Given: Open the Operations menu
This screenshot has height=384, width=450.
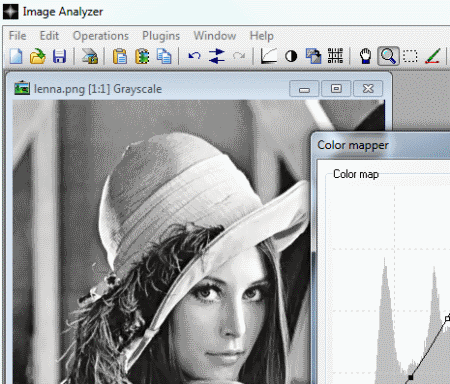Looking at the screenshot, I should pyautogui.click(x=101, y=36).
